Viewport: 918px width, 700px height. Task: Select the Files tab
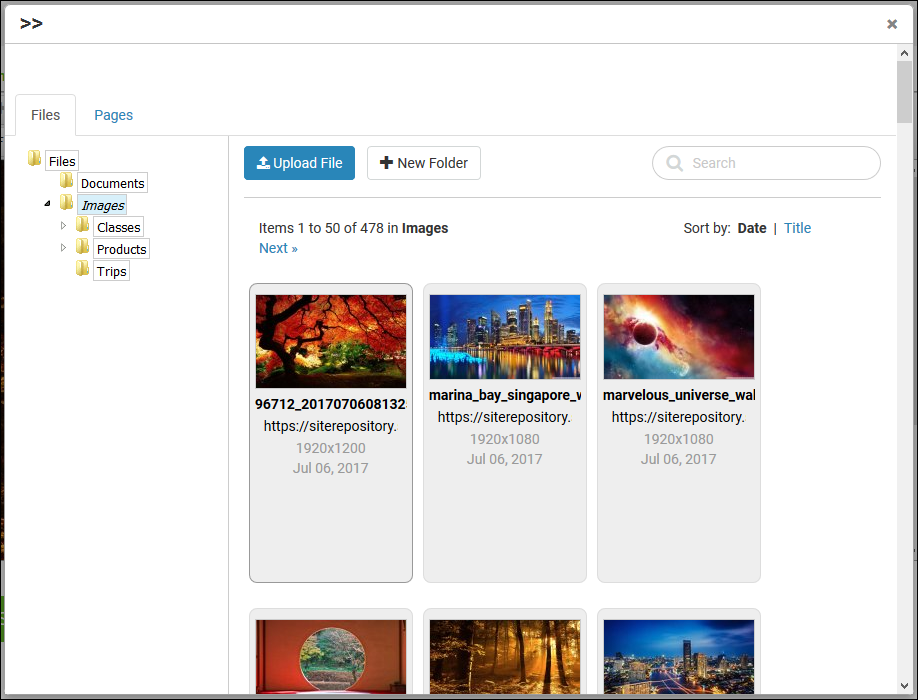click(45, 115)
